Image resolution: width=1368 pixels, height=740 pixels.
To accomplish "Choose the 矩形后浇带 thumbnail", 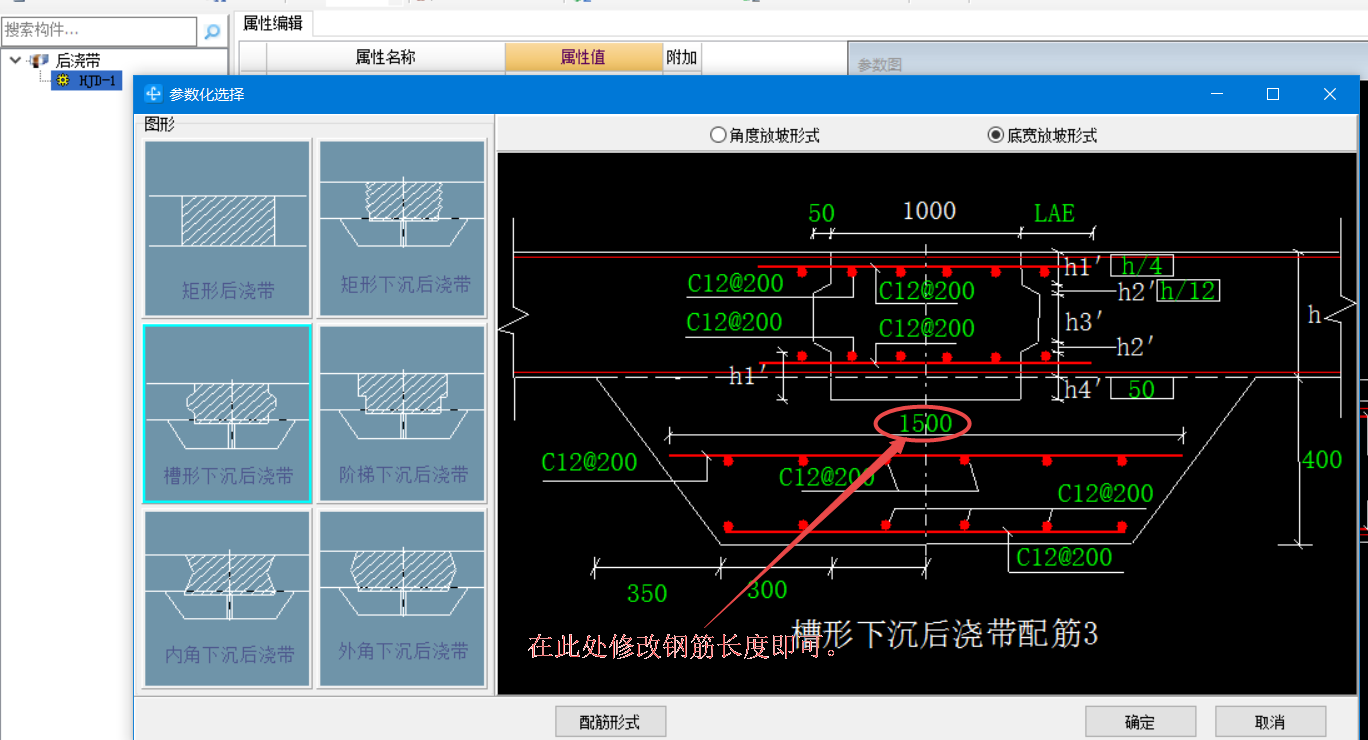I will pyautogui.click(x=229, y=229).
